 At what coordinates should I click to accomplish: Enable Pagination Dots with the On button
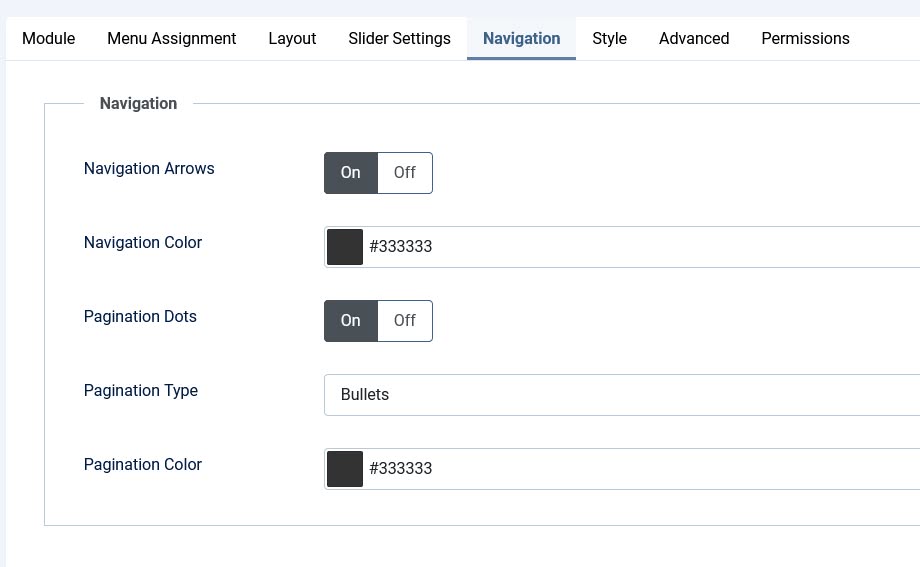pos(350,321)
